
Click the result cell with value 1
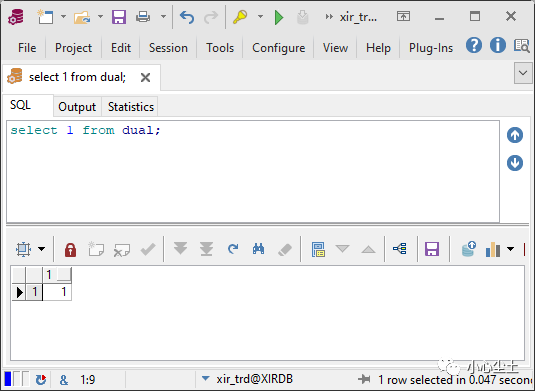tap(57, 292)
